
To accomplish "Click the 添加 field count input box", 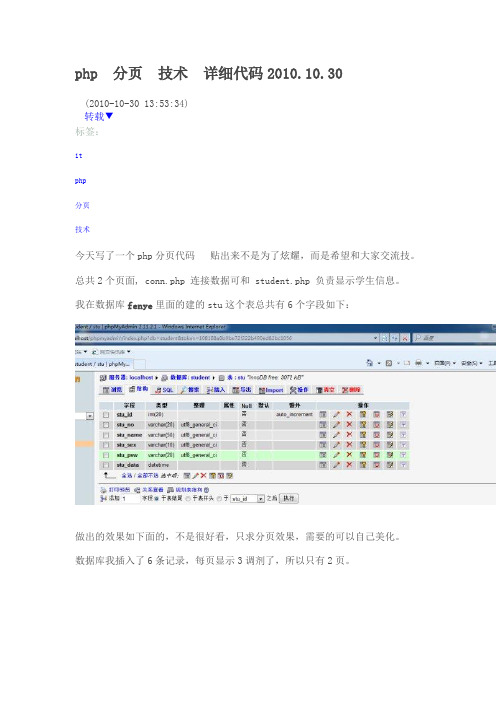I will coord(132,498).
